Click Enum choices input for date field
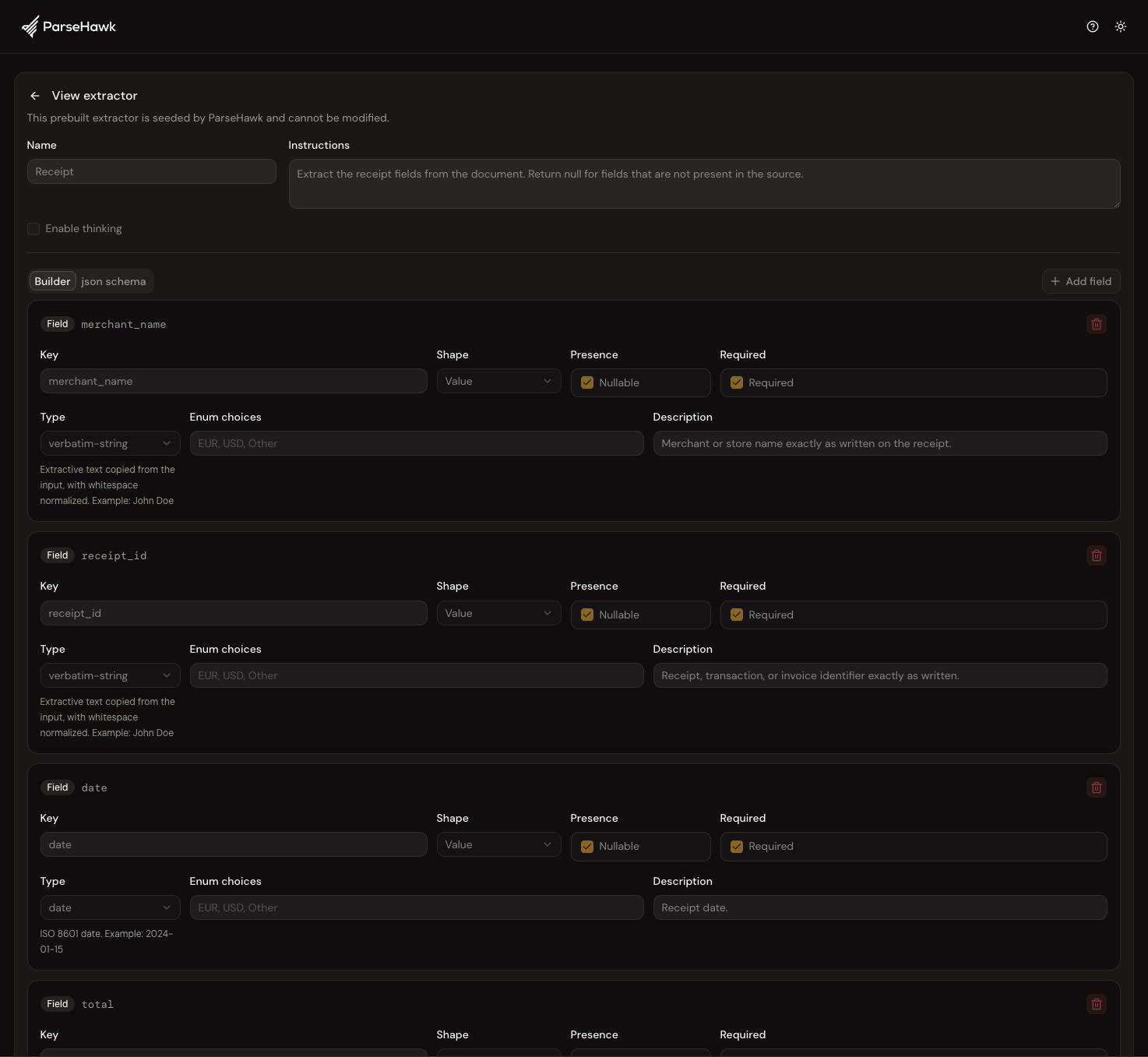 point(417,907)
